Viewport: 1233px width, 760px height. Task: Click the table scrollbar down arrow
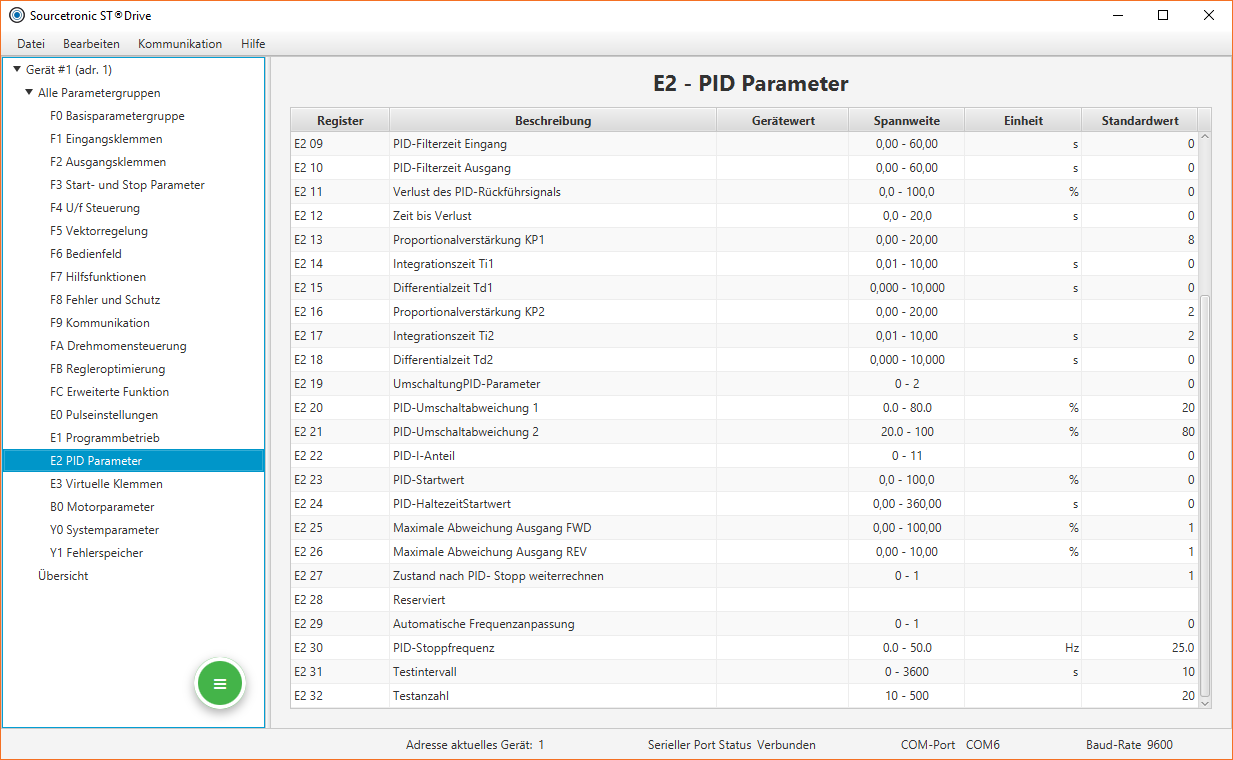click(x=1204, y=703)
